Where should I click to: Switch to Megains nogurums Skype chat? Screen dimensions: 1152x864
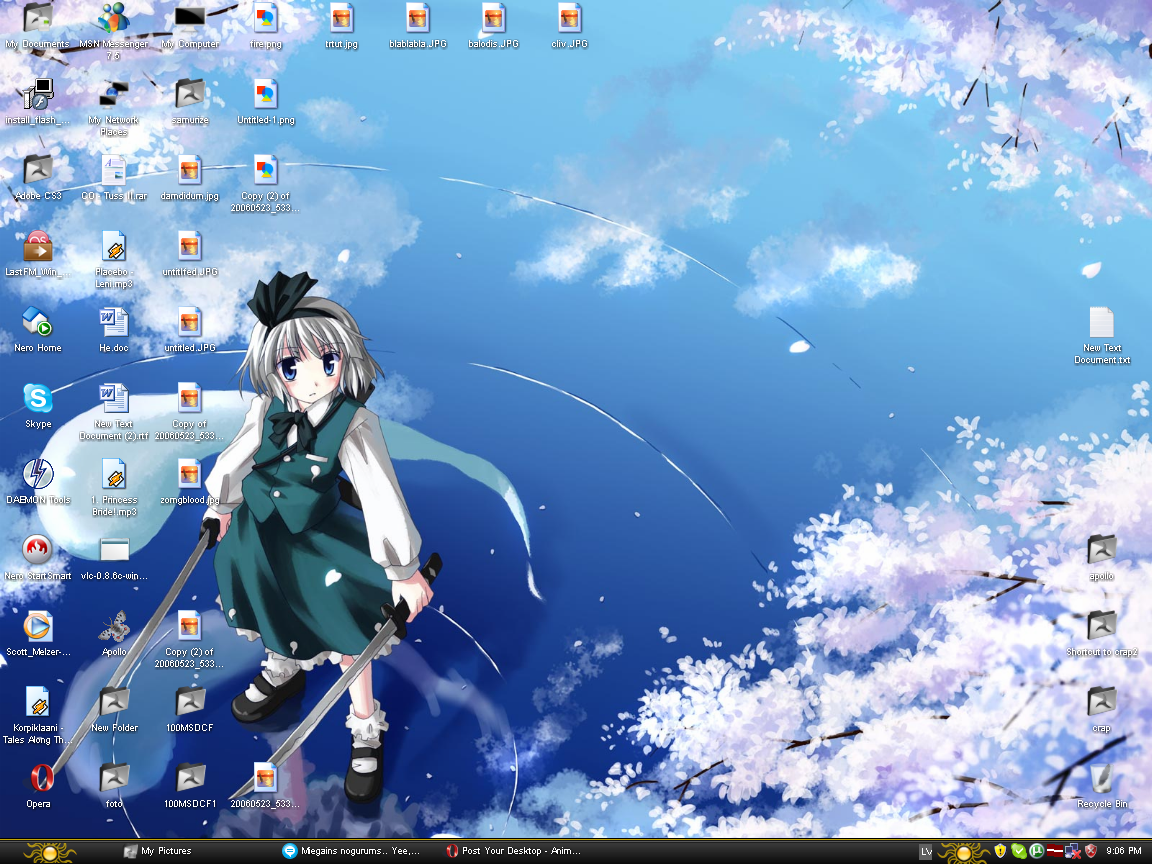coord(351,851)
